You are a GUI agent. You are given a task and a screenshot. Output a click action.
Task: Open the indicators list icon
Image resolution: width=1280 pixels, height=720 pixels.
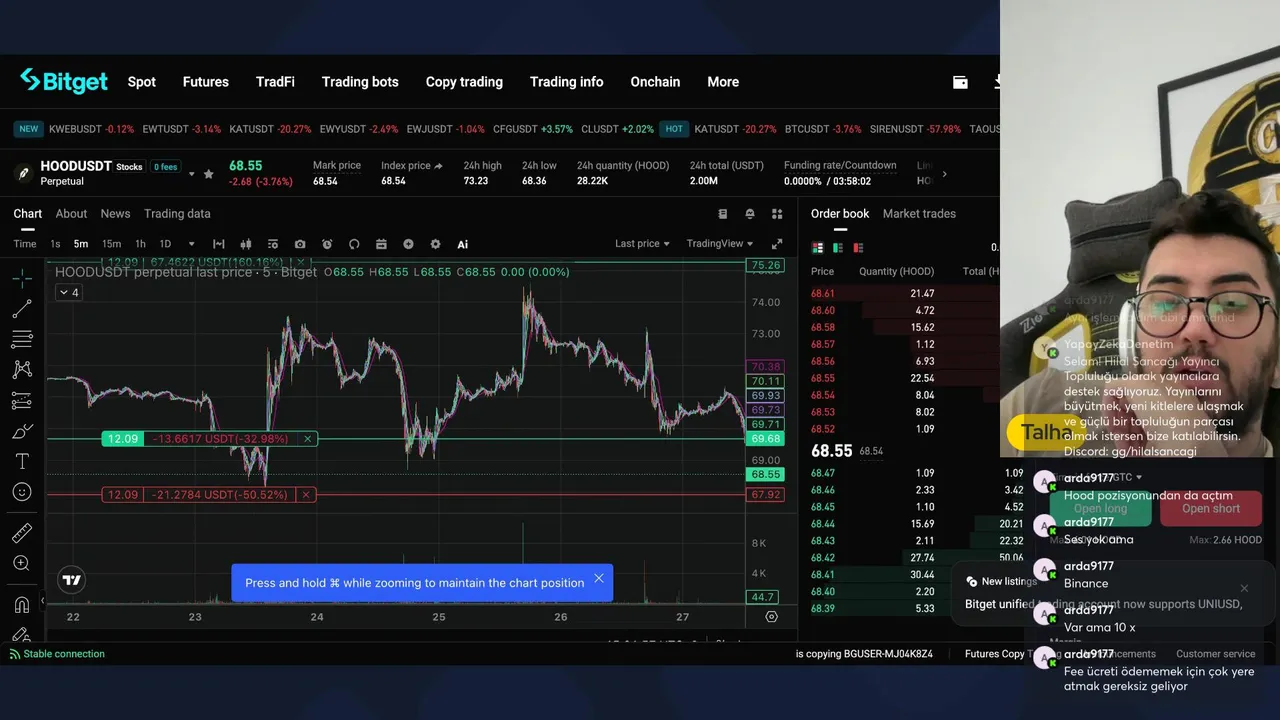coord(273,244)
